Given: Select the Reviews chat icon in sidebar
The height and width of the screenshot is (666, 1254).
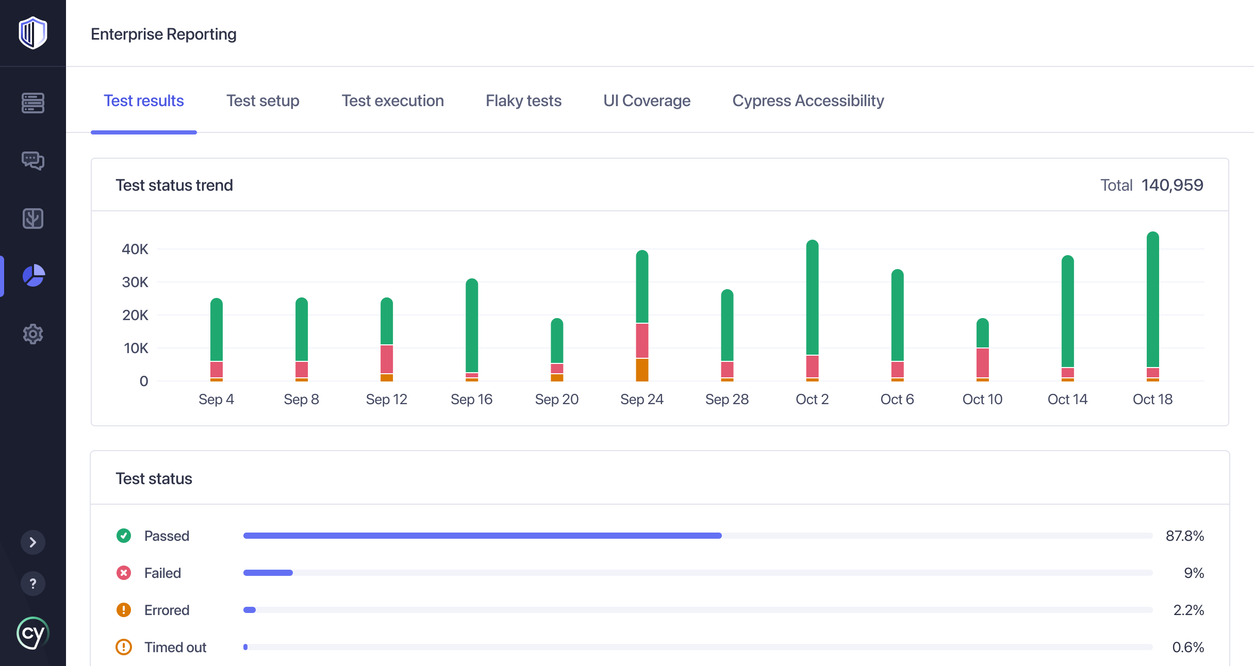Looking at the screenshot, I should click(x=33, y=160).
